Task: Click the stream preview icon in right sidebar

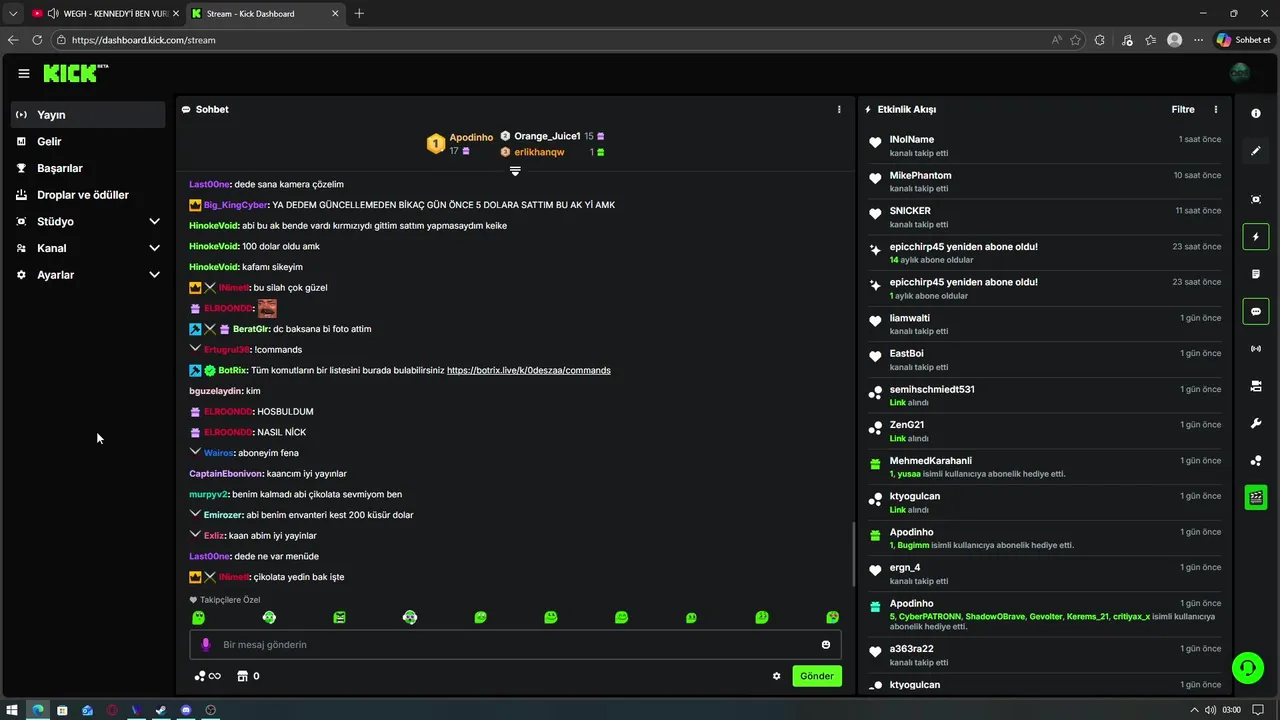Action: [x=1256, y=199]
